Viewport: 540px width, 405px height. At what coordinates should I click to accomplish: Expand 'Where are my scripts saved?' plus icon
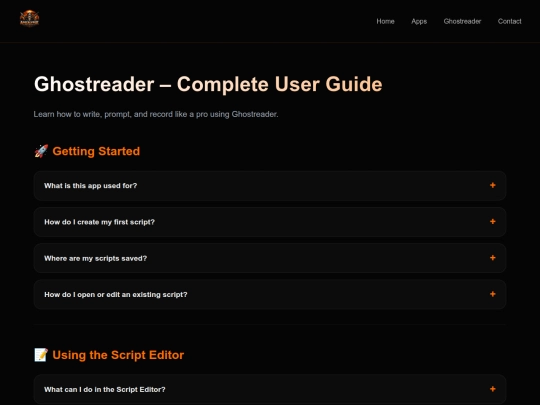[492, 258]
